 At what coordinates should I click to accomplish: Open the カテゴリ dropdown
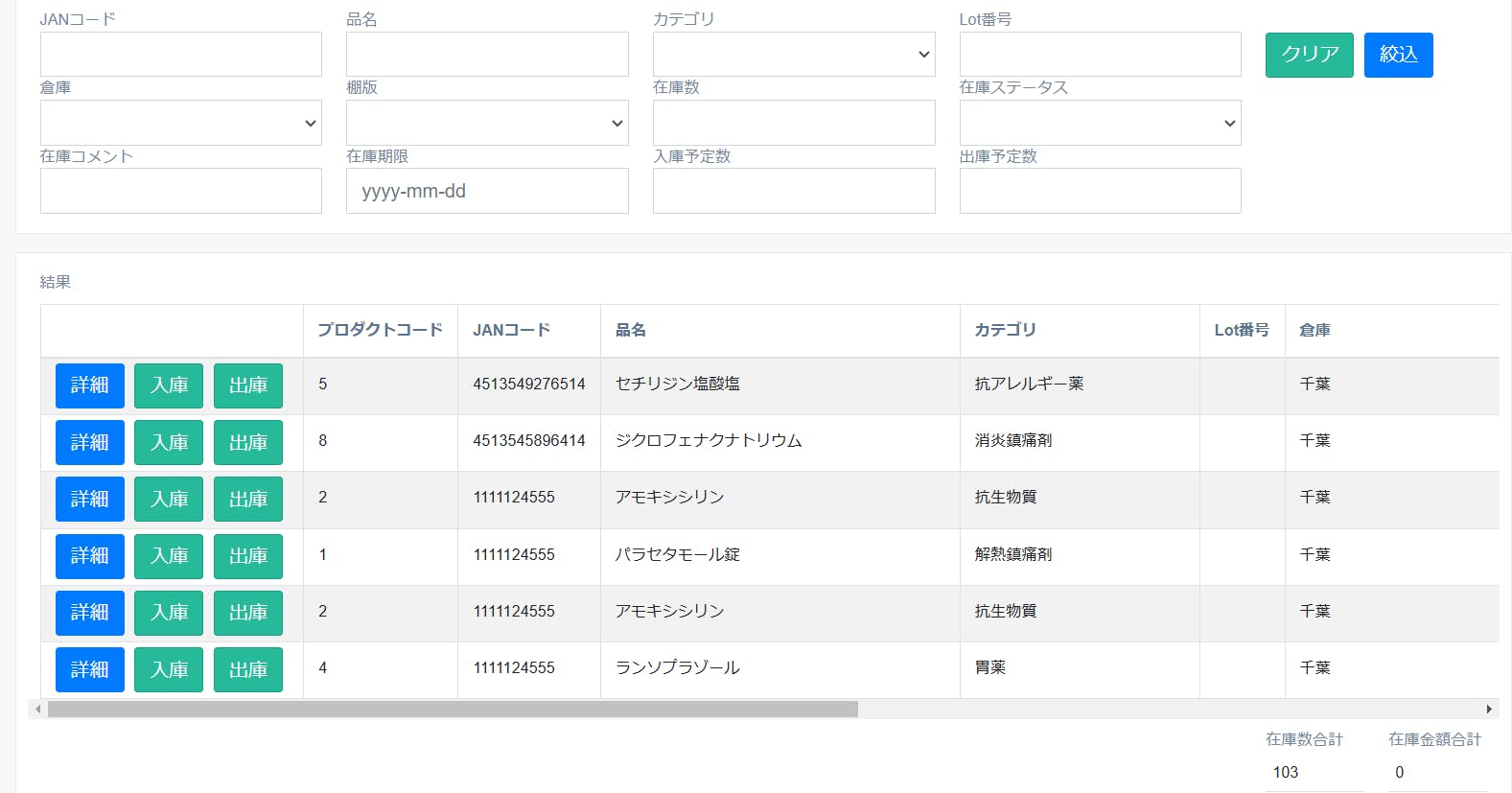(x=793, y=55)
